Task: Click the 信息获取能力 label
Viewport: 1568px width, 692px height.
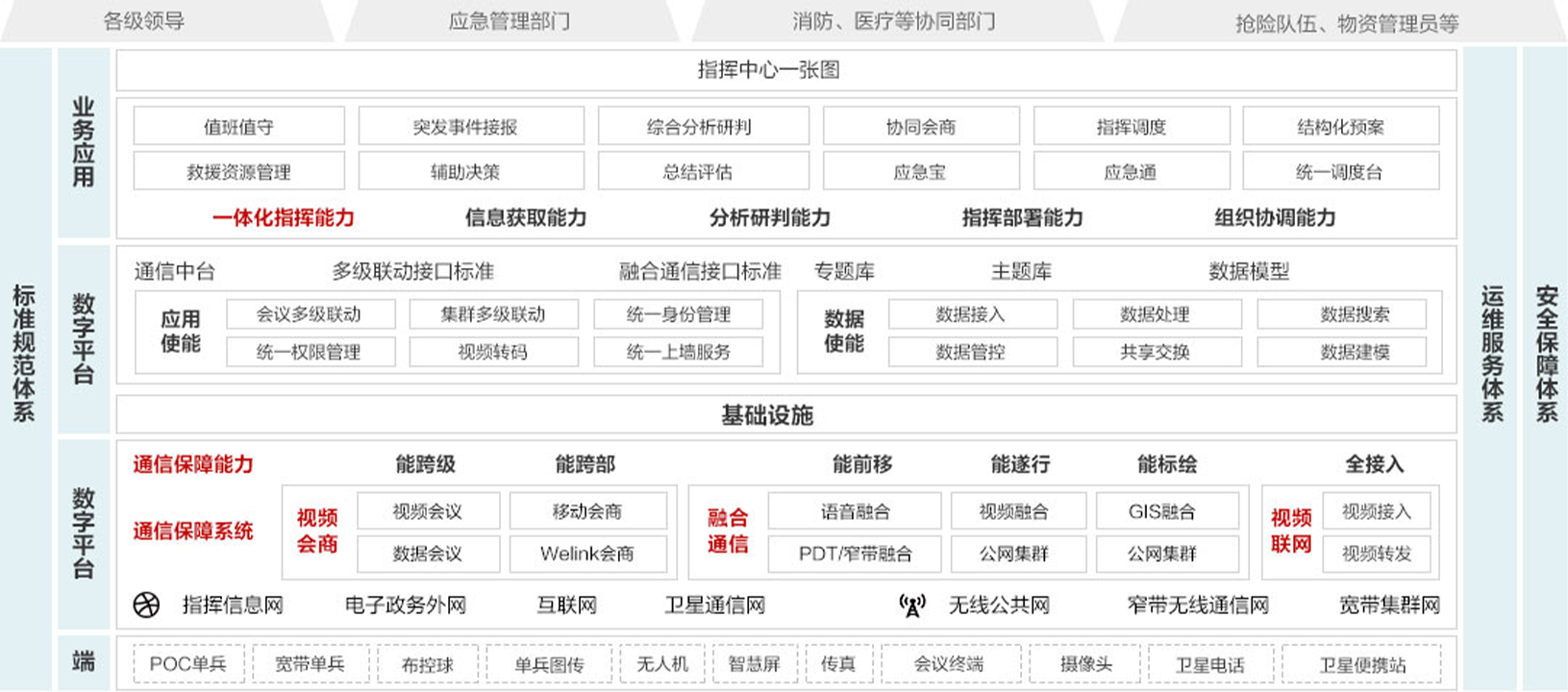Action: (526, 217)
